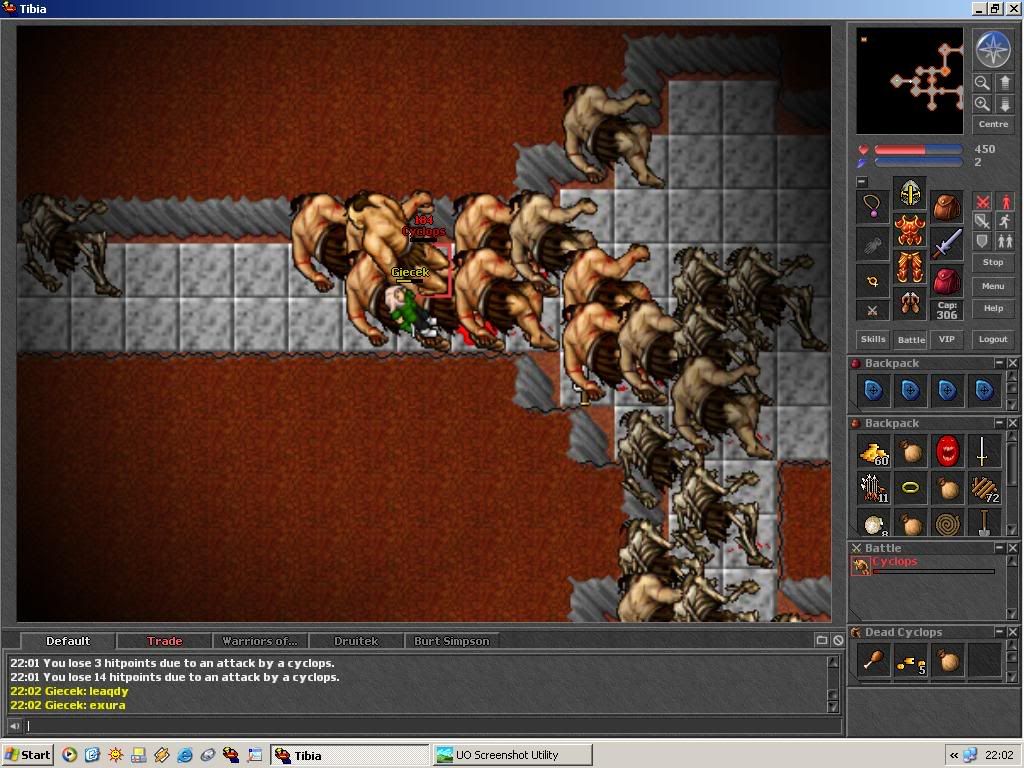Open the Druitek chat tab
This screenshot has height=768, width=1024.
[x=356, y=641]
